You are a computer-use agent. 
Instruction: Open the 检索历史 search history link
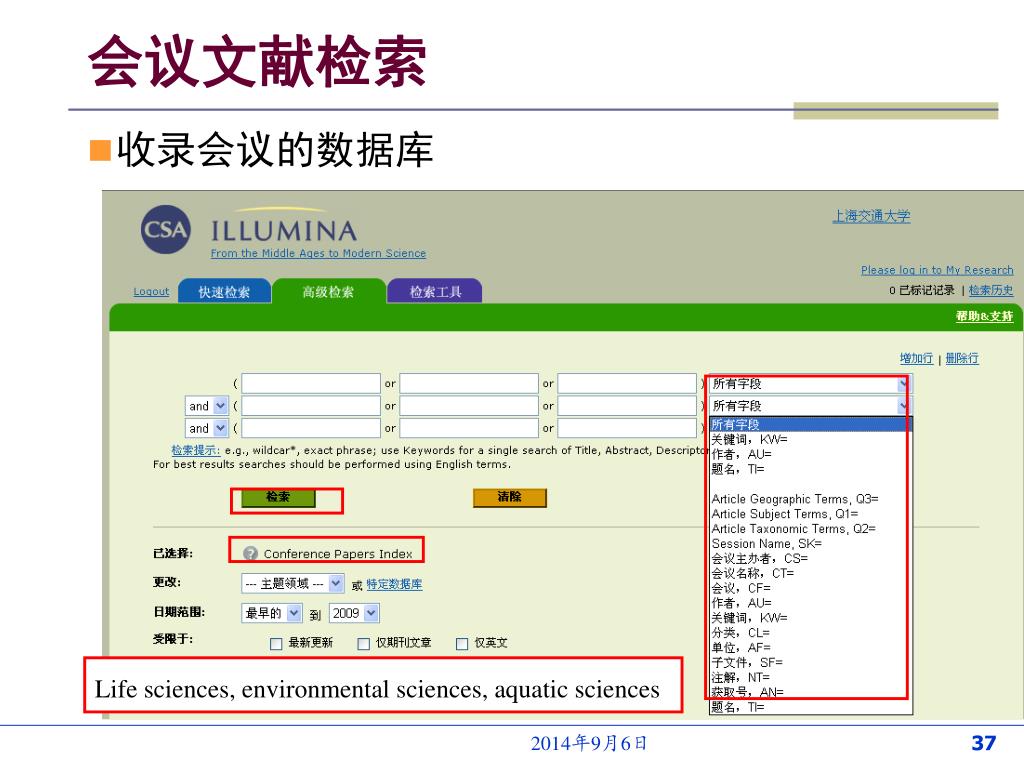tap(990, 291)
